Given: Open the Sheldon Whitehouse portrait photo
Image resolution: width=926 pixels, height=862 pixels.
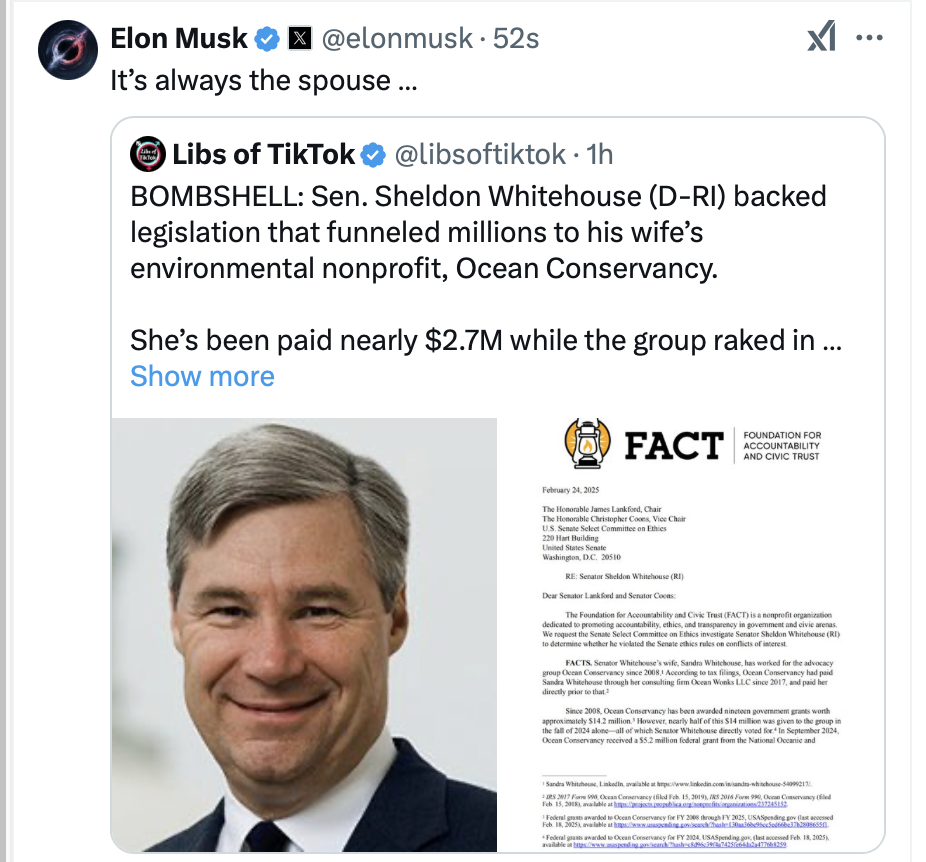Looking at the screenshot, I should tap(303, 635).
